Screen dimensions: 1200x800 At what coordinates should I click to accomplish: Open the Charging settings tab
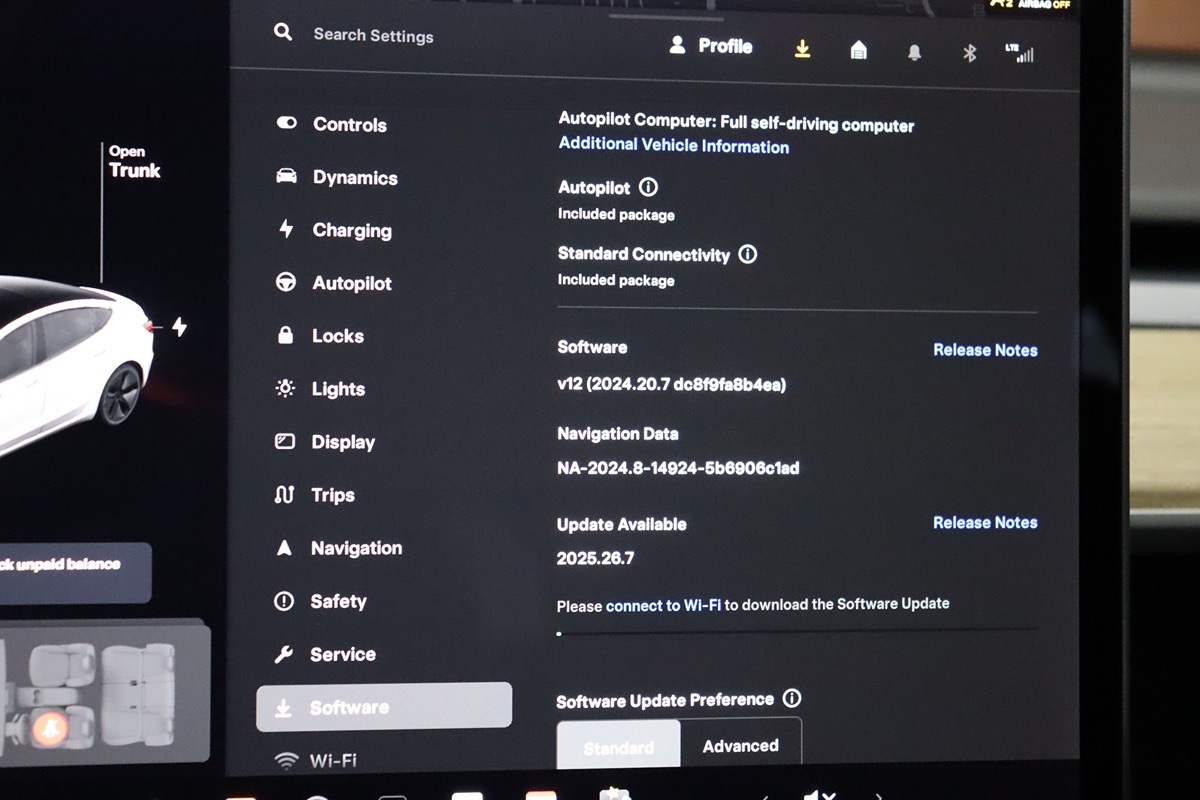[335, 230]
